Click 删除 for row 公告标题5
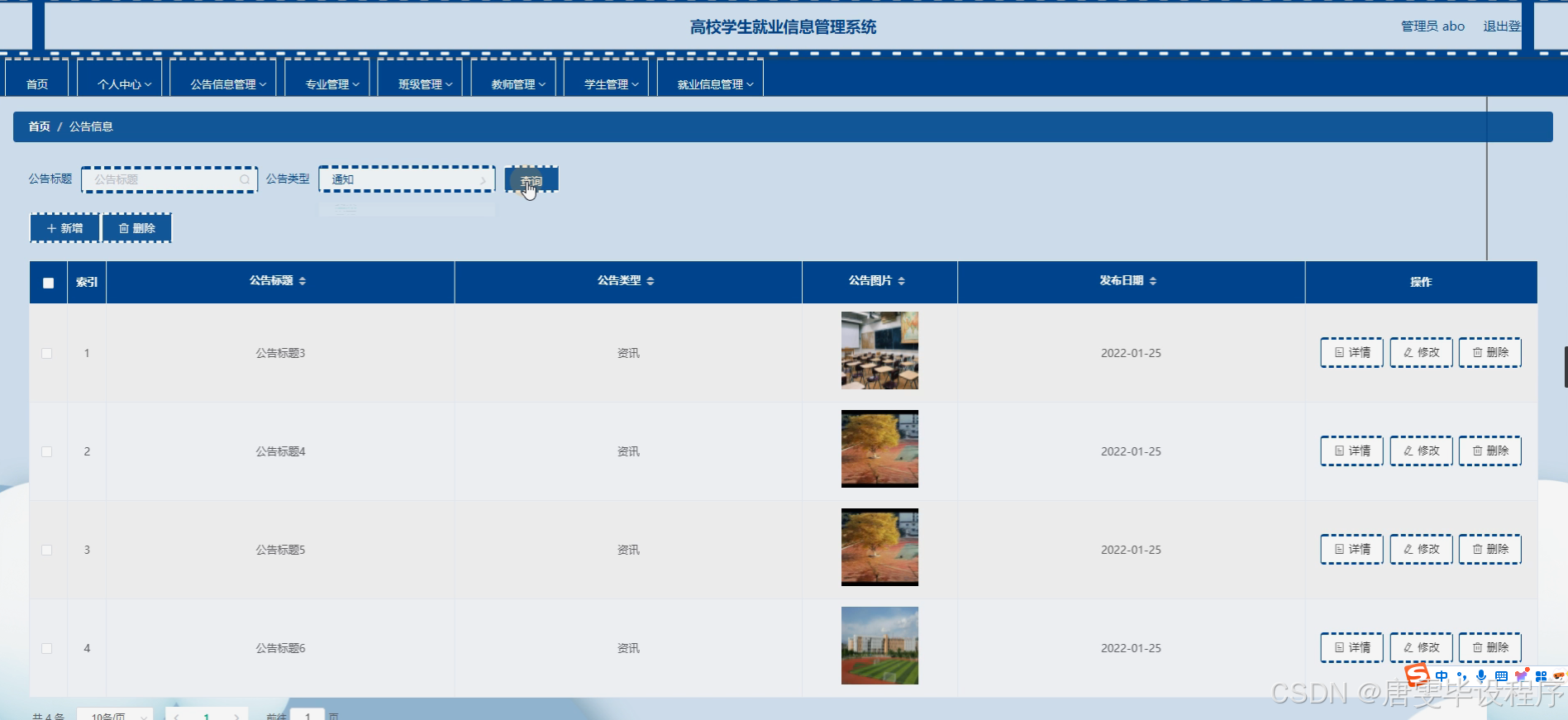Screen dimensions: 1568x720 pyautogui.click(x=1490, y=549)
